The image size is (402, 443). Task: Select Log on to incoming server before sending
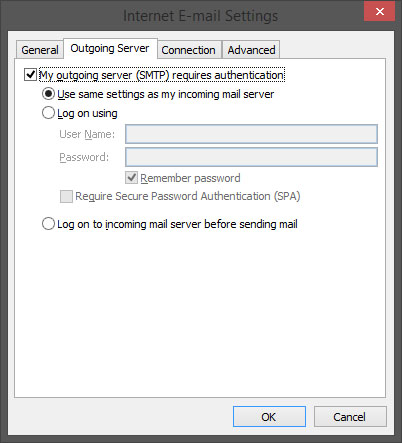(x=48, y=224)
